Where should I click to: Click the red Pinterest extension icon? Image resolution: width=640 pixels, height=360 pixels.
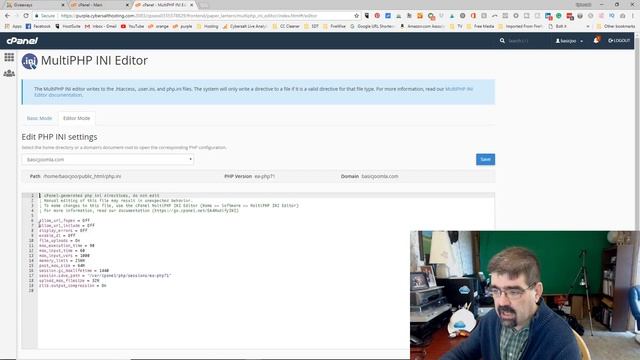pyautogui.click(x=377, y=16)
